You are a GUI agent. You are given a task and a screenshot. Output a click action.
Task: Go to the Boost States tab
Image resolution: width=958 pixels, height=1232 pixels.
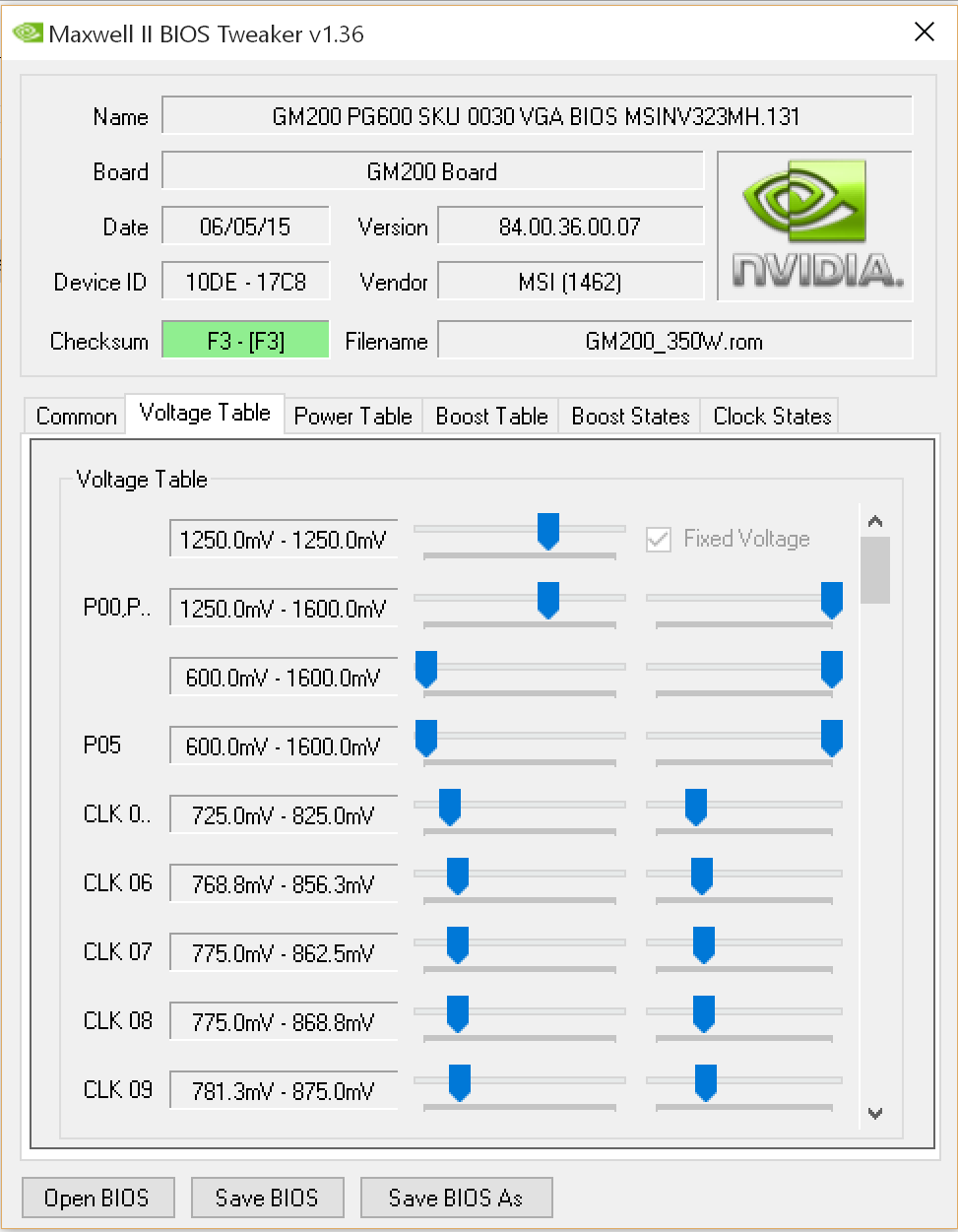tap(630, 417)
